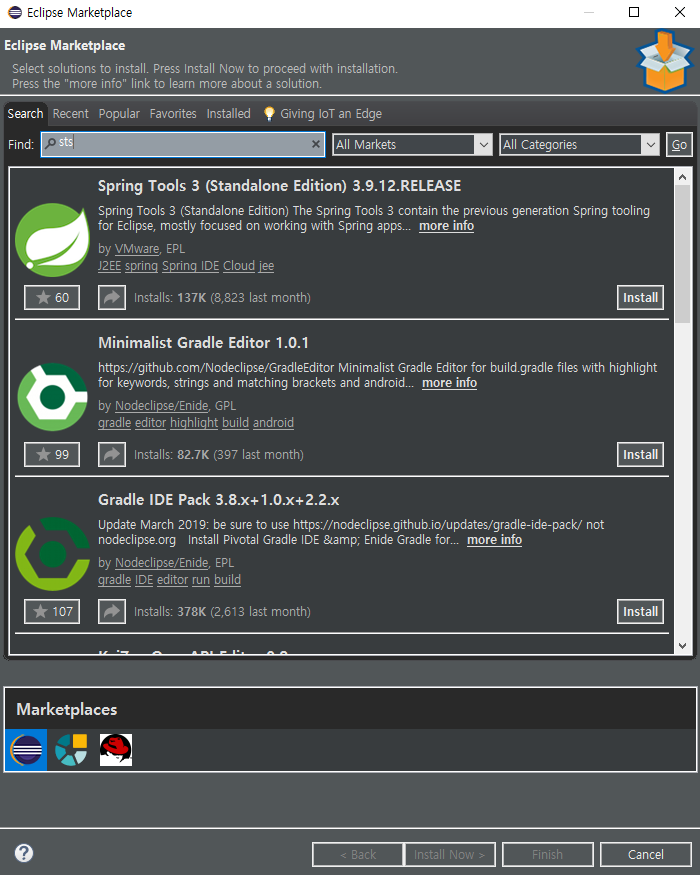Click the Spring Tools 3 leaf logo
The height and width of the screenshot is (875, 700).
(x=52, y=240)
